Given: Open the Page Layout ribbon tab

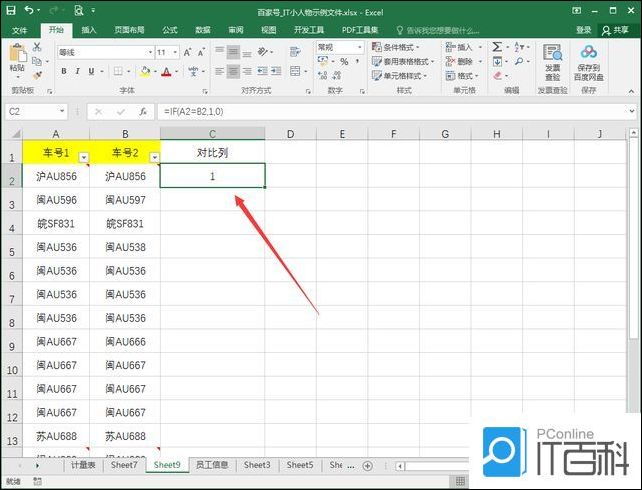Looking at the screenshot, I should [129, 30].
